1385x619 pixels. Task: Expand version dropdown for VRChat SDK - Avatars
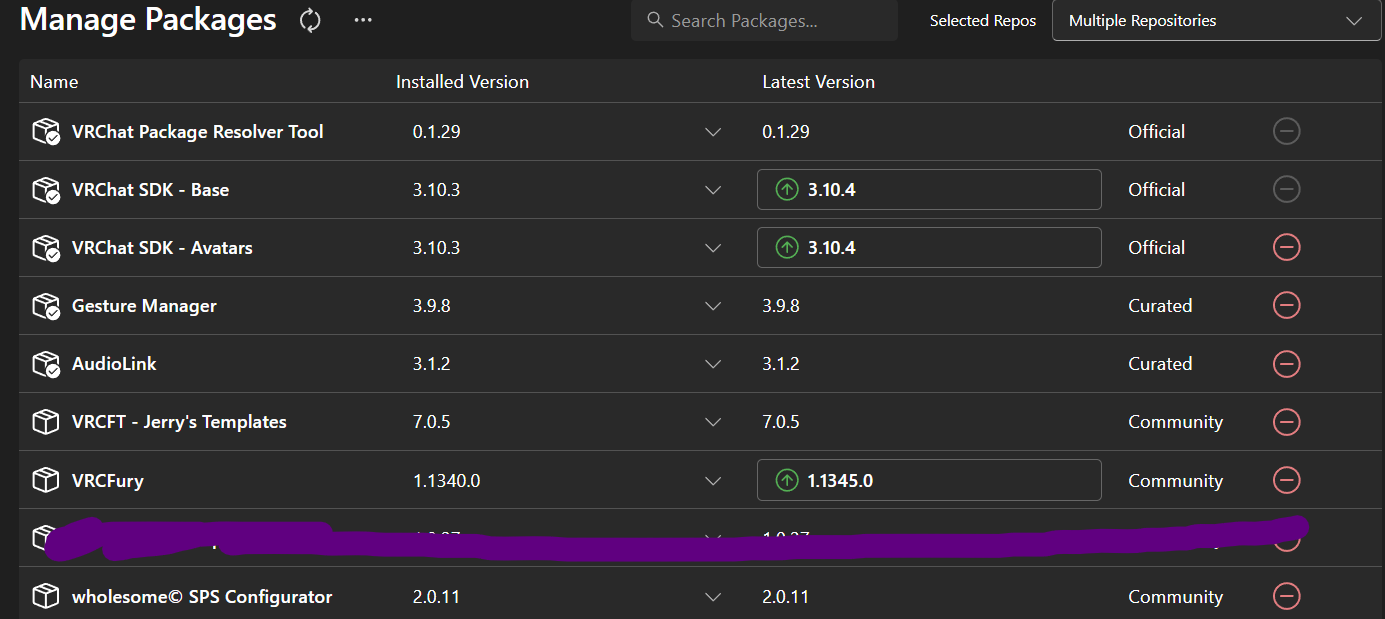713,248
